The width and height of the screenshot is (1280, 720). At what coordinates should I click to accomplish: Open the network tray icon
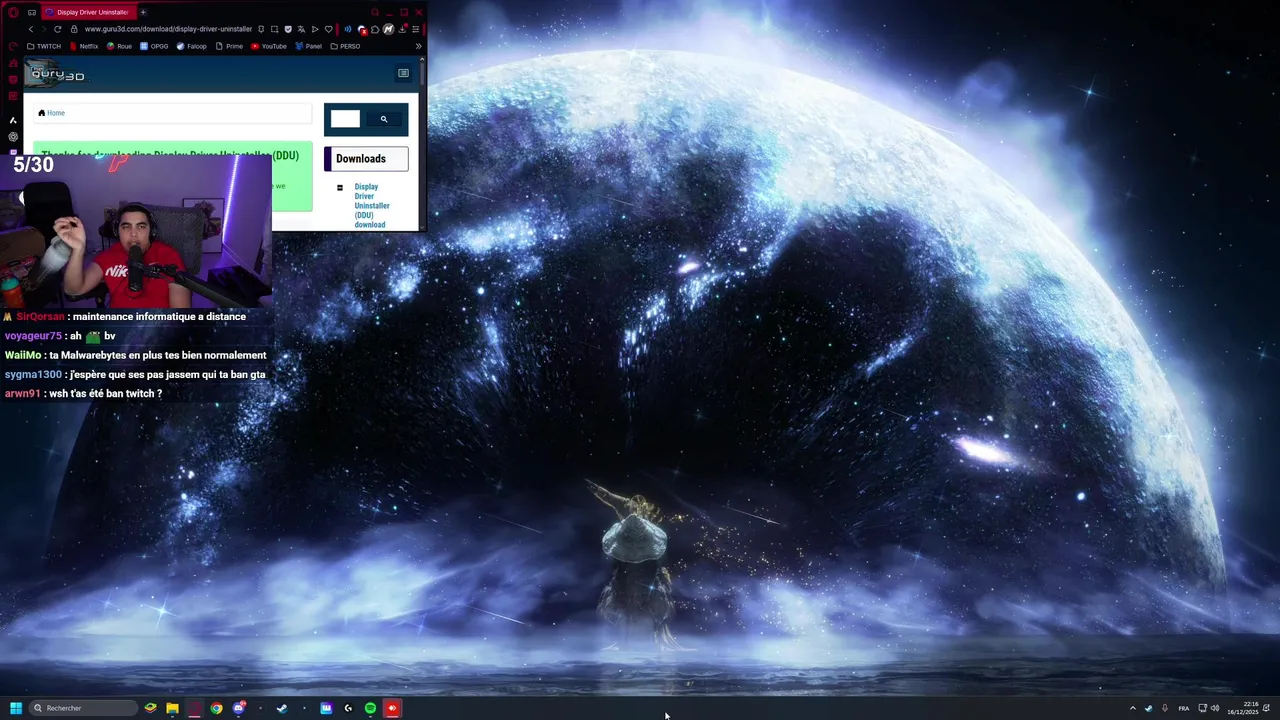1203,708
